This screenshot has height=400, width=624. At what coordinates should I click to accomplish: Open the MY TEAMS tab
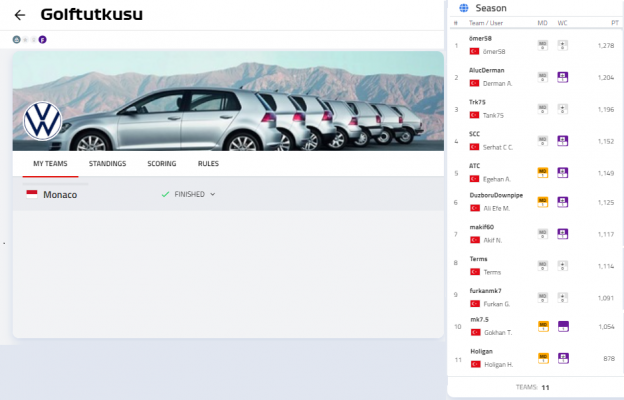[x=50, y=164]
